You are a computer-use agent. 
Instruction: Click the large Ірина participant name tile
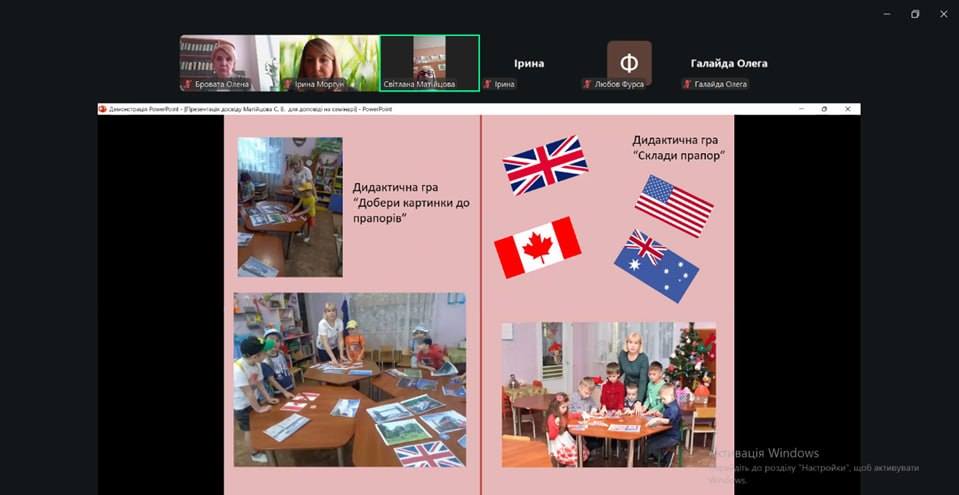point(529,63)
